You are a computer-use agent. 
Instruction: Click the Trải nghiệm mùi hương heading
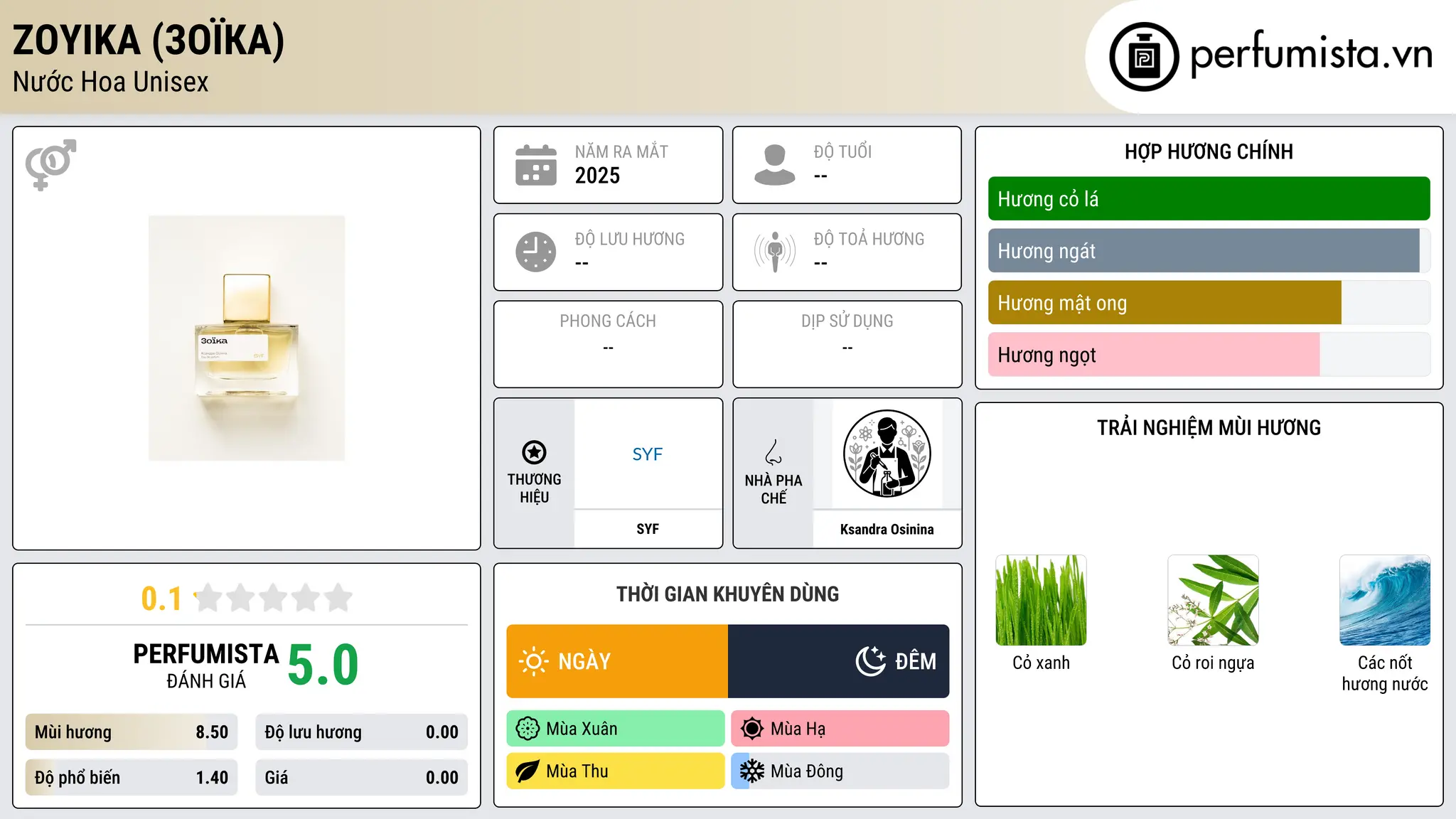pyautogui.click(x=1209, y=427)
